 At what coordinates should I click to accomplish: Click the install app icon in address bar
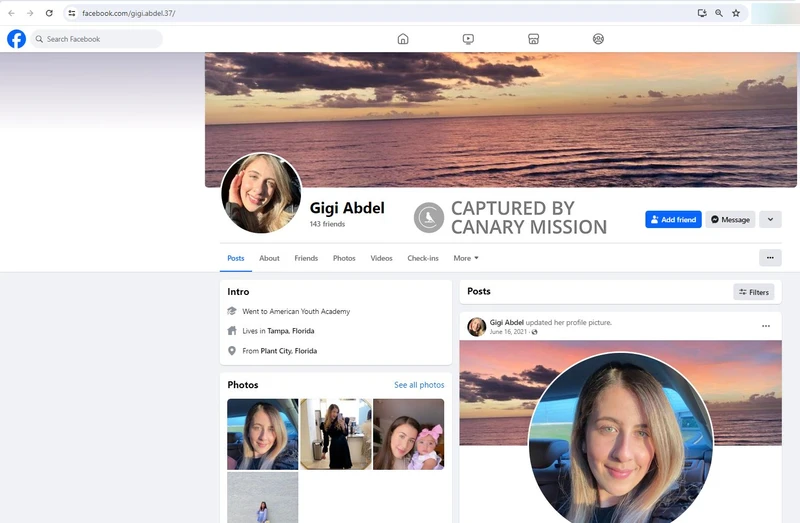pos(702,13)
